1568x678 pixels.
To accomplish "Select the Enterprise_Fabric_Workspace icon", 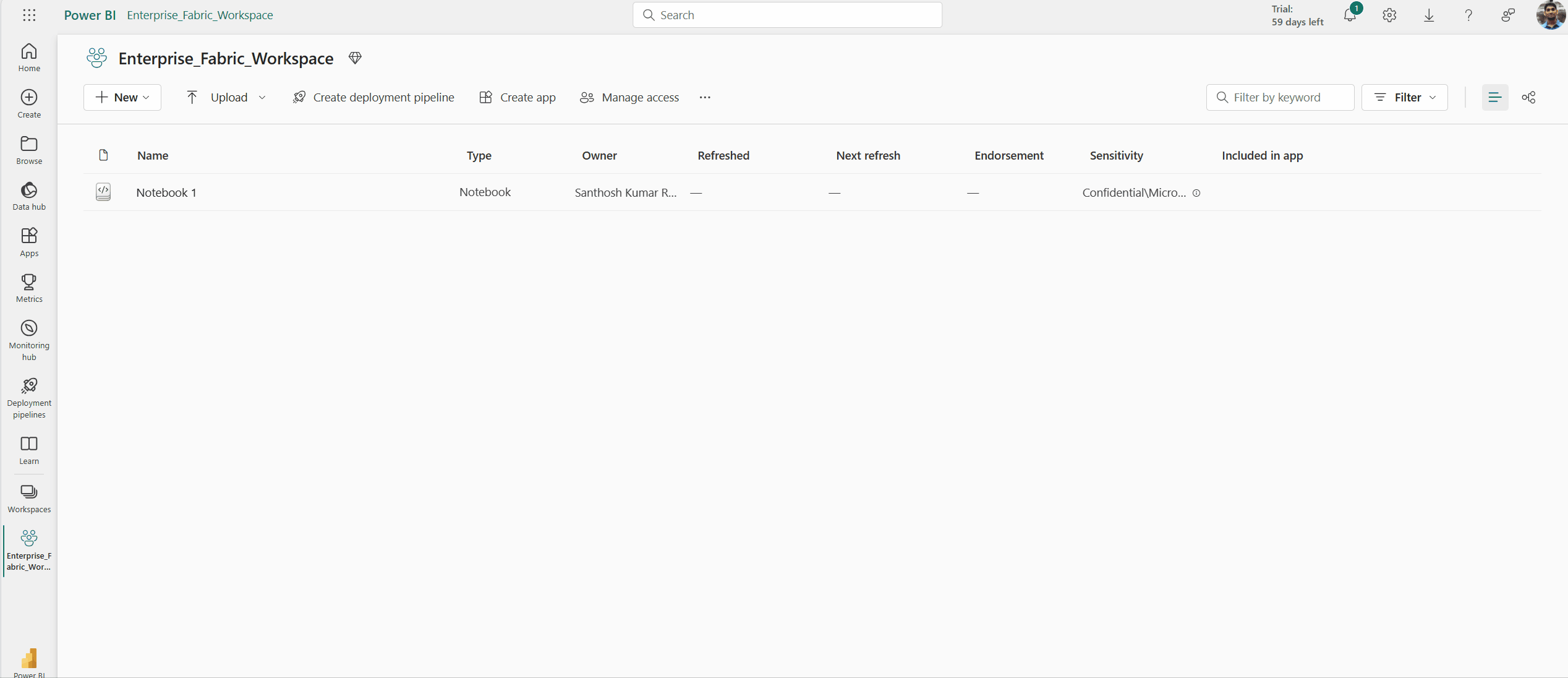I will tap(29, 537).
